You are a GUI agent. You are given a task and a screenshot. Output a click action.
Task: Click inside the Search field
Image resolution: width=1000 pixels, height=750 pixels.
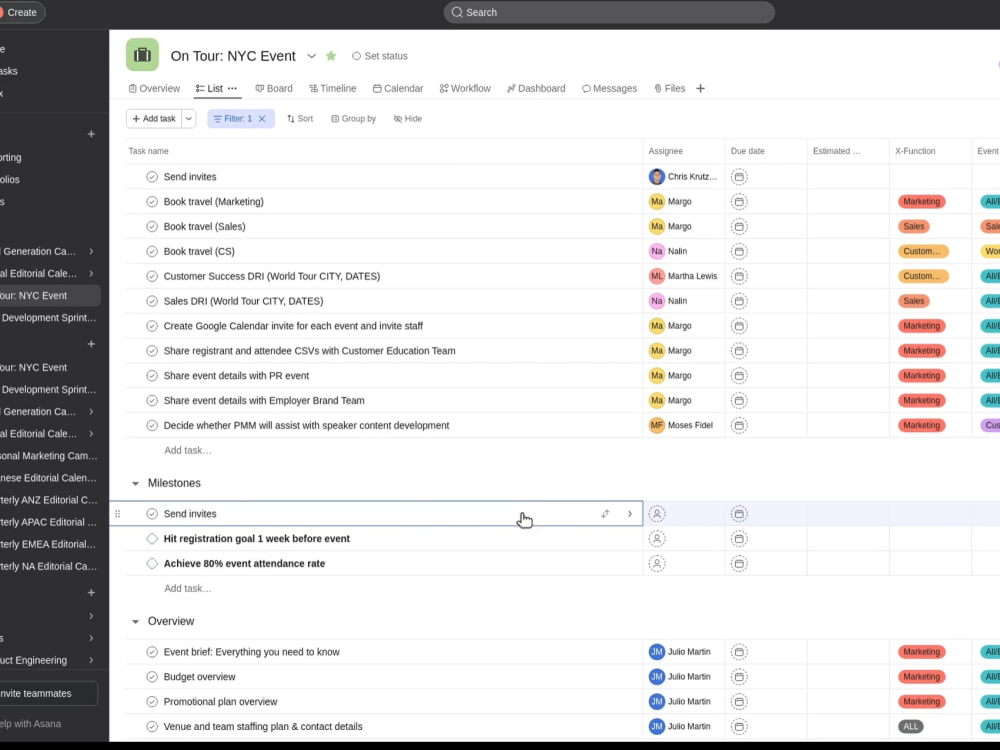point(608,12)
